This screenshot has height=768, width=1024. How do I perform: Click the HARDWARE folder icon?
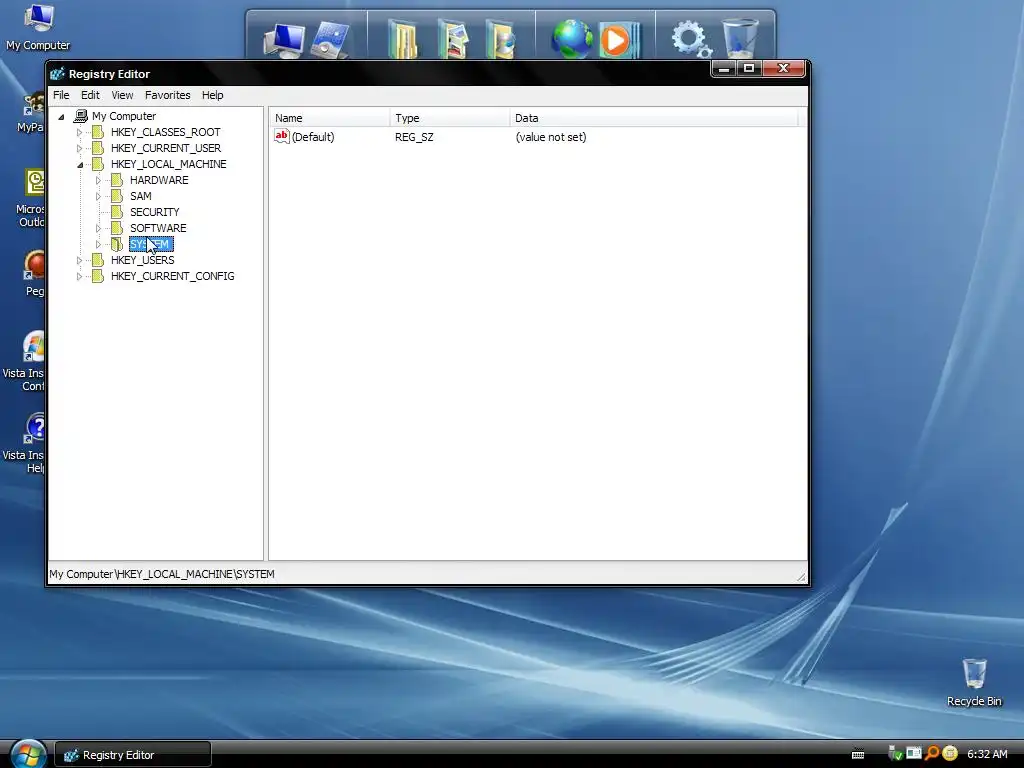(x=117, y=180)
